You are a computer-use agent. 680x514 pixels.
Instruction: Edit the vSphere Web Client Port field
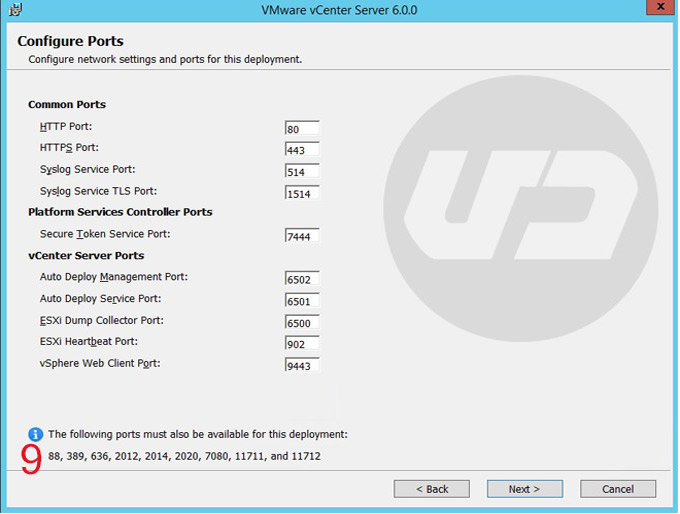point(302,365)
